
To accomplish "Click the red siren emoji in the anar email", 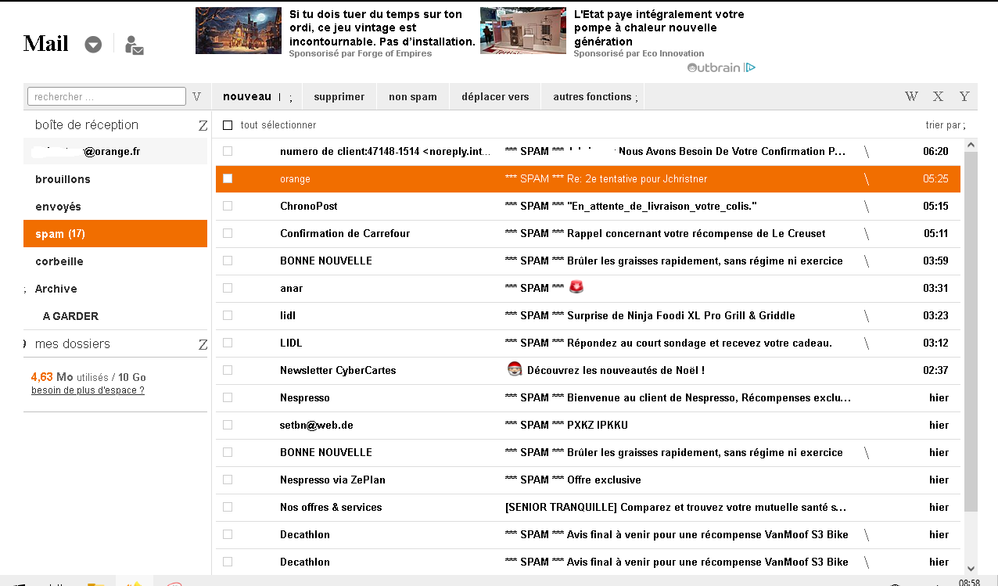I will click(576, 287).
